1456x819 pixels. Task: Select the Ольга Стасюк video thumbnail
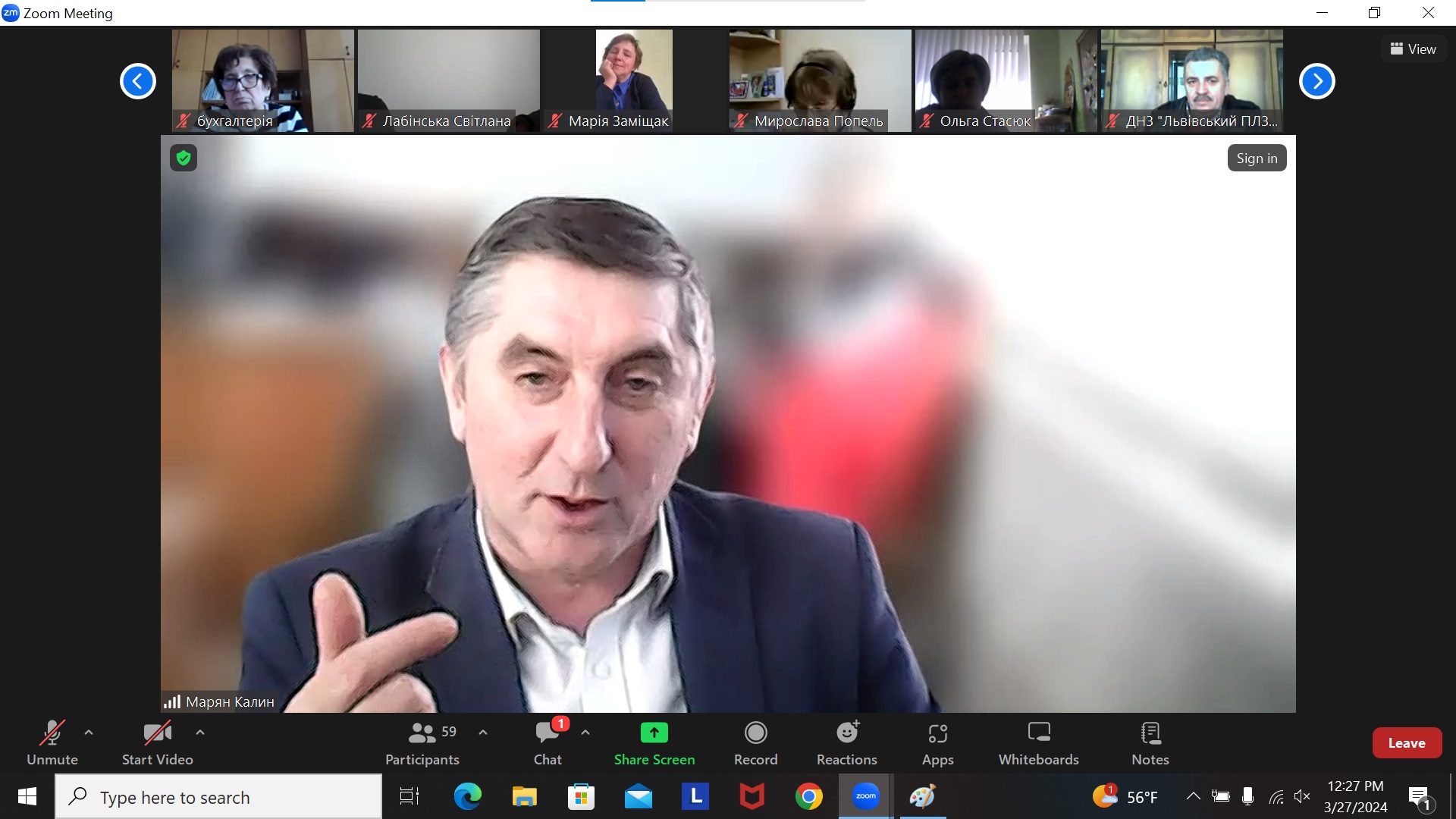click(x=1006, y=80)
